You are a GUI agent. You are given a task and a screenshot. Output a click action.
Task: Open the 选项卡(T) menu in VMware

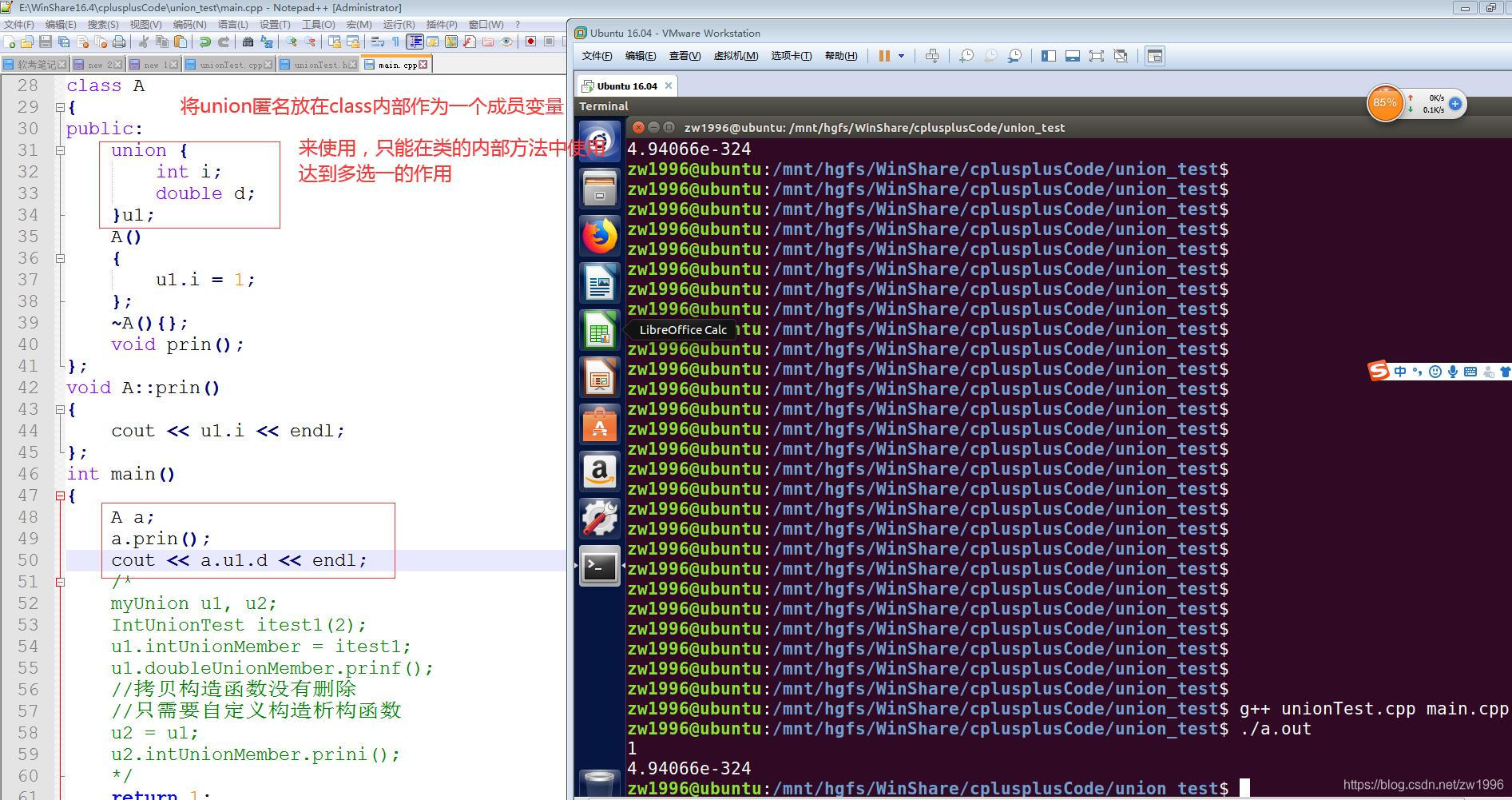791,56
